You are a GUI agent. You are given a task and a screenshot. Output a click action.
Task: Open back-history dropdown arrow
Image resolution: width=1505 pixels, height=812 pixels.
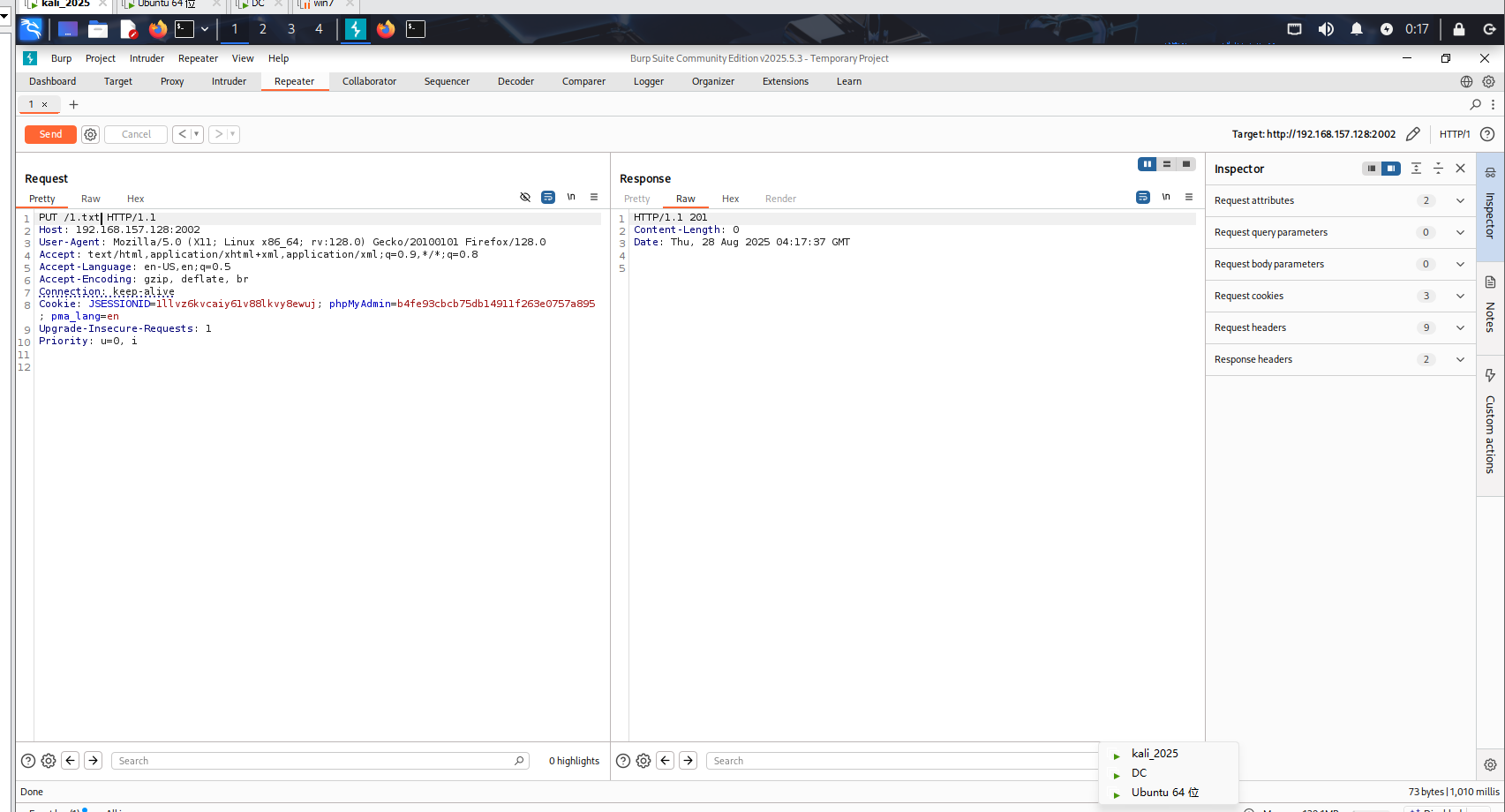pyautogui.click(x=197, y=134)
